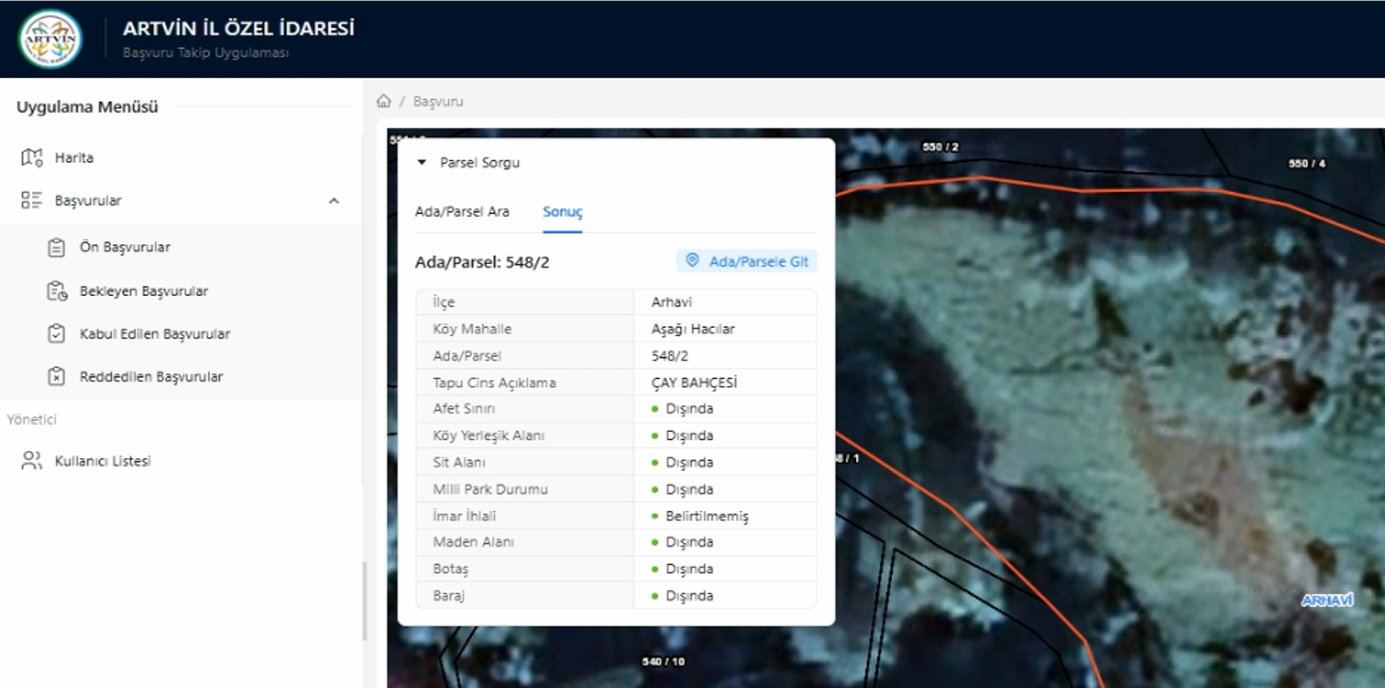Switch to Ada/Parsel Ara tab

point(462,212)
